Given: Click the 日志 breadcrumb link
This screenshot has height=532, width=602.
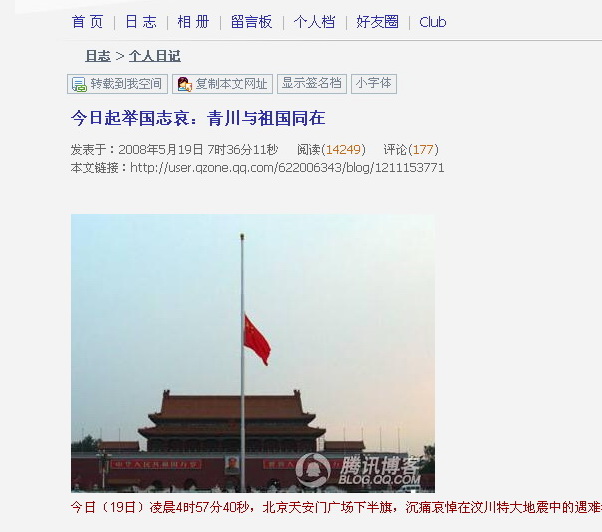Looking at the screenshot, I should click(98, 56).
